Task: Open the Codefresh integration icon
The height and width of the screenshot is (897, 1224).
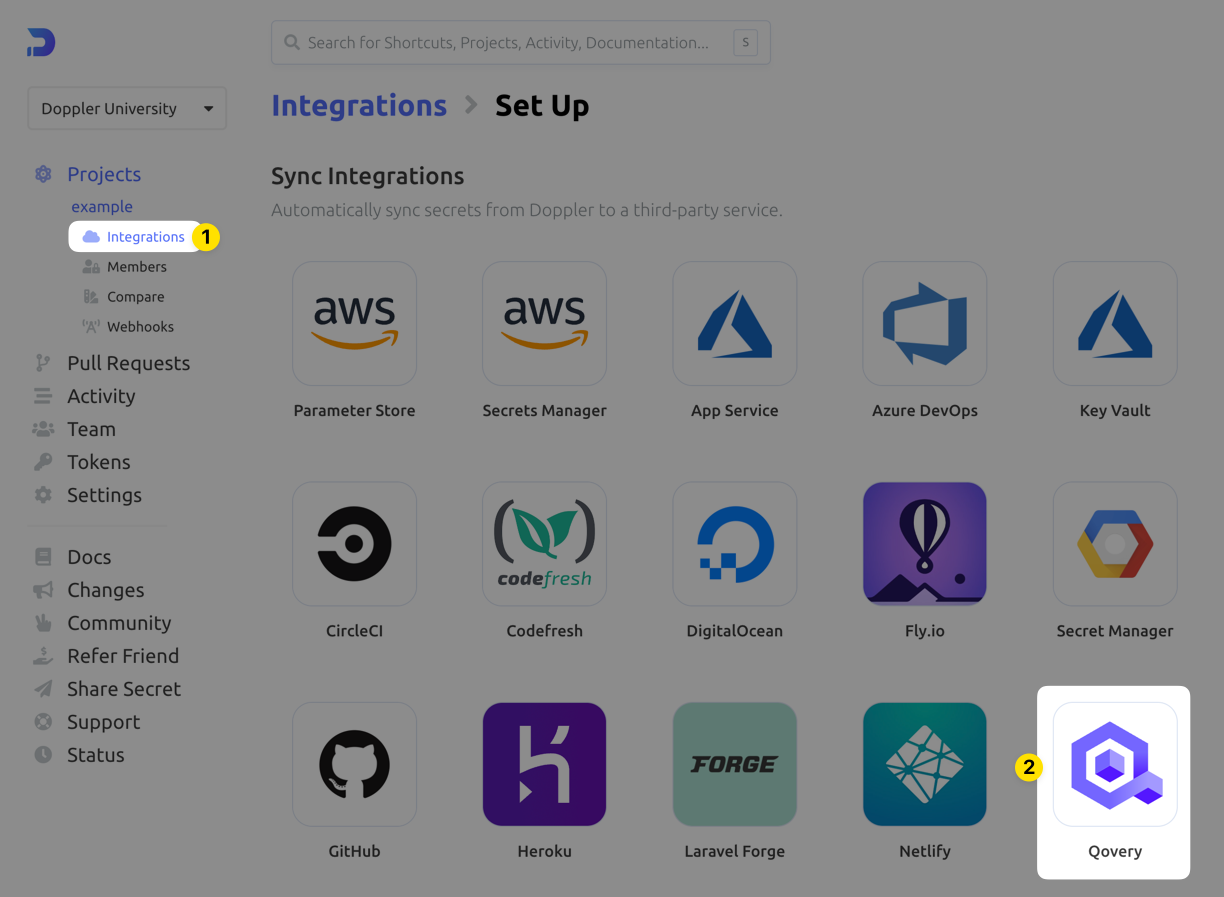Action: [x=544, y=544]
